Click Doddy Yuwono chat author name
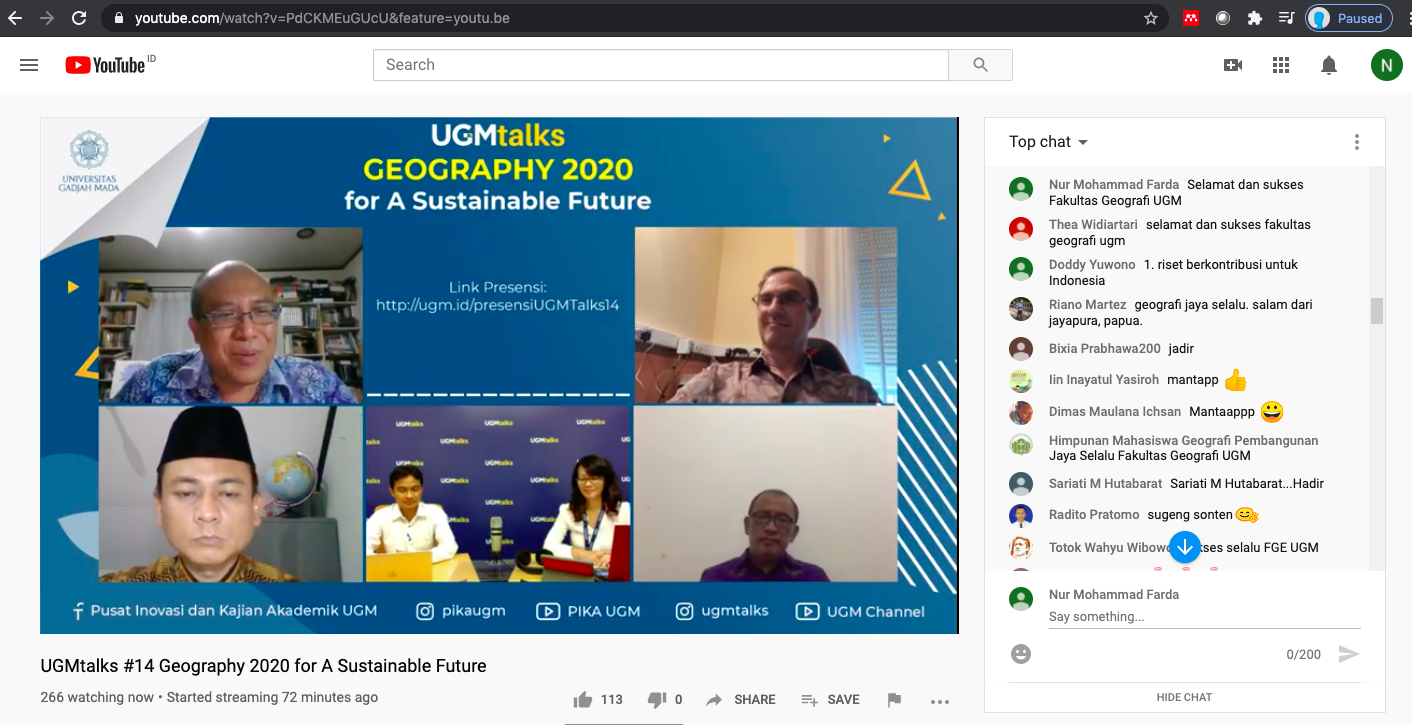 coord(1092,265)
